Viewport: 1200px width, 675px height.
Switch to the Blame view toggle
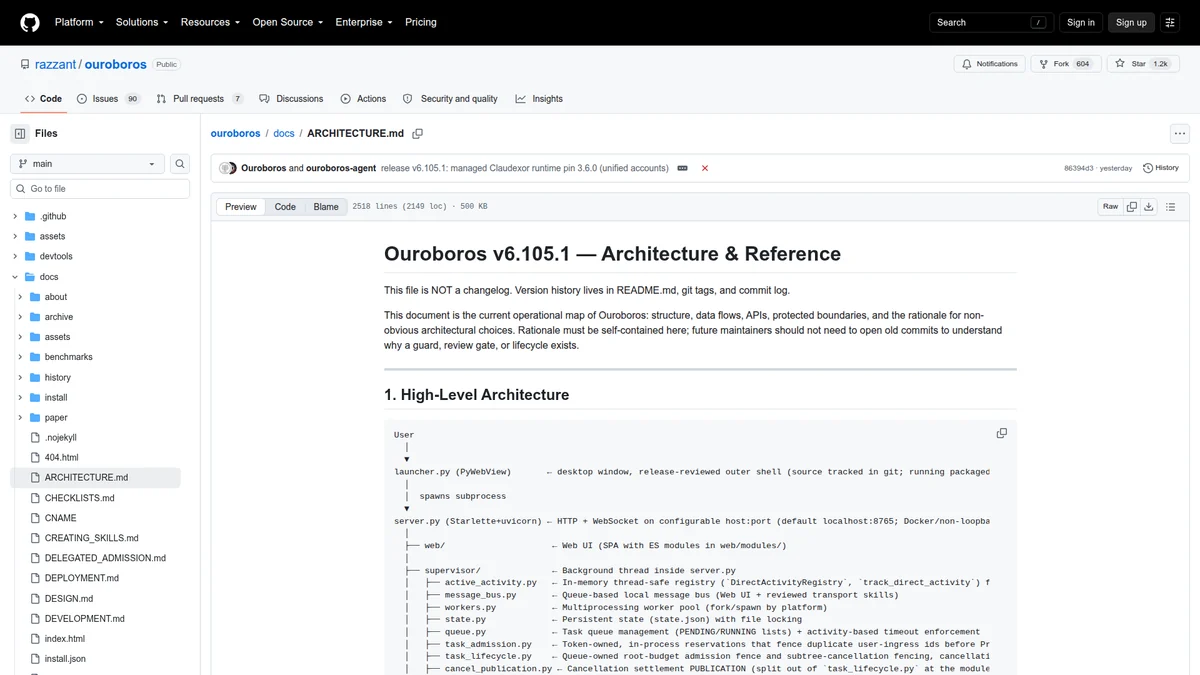[x=326, y=207]
